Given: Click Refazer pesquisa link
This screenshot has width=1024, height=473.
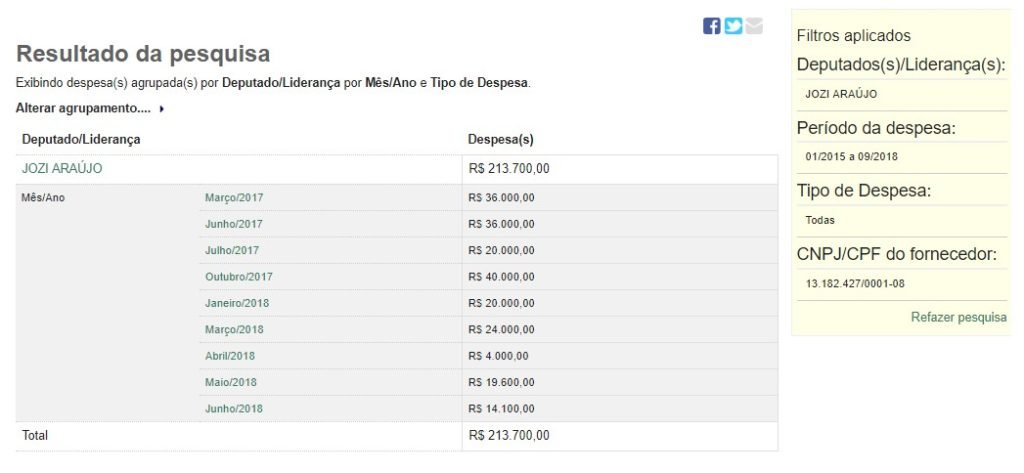Looking at the screenshot, I should pyautogui.click(x=959, y=318).
